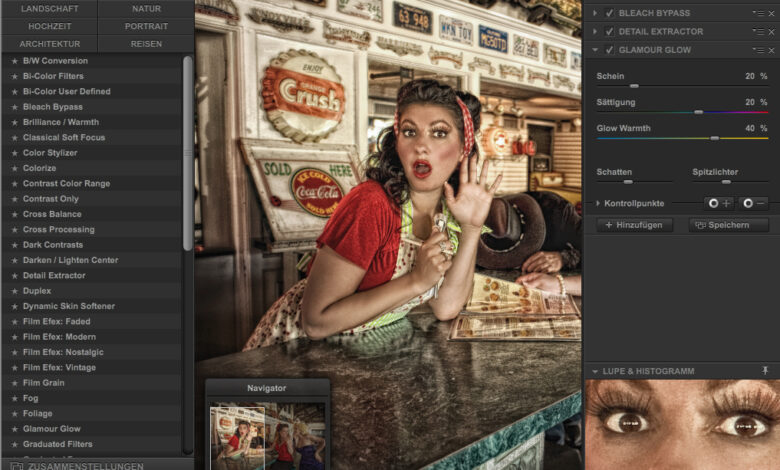Image resolution: width=780 pixels, height=470 pixels.
Task: Favorite the B/W Conversion filter star
Action: [x=14, y=61]
